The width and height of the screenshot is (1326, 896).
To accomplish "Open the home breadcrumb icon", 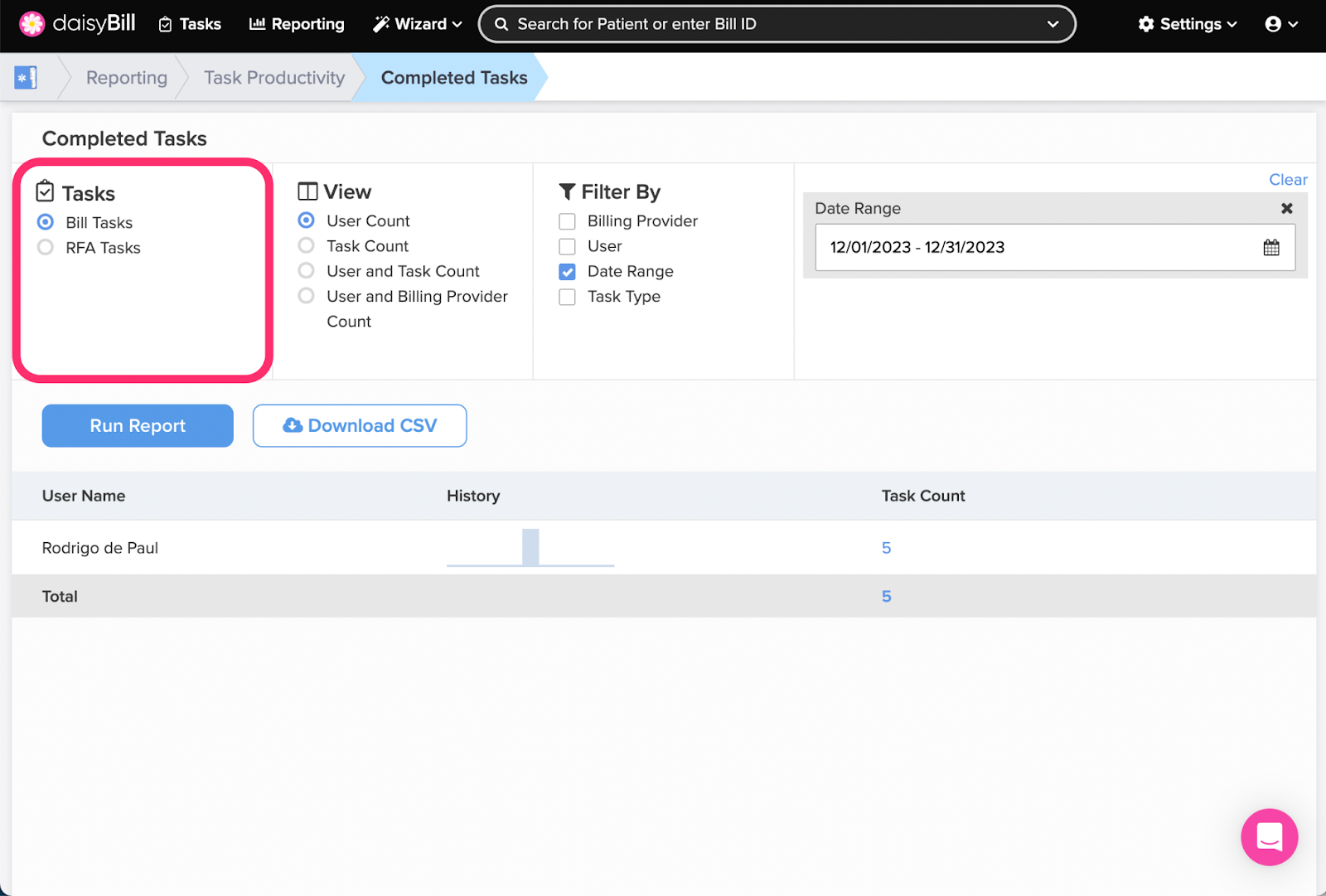I will click(26, 78).
